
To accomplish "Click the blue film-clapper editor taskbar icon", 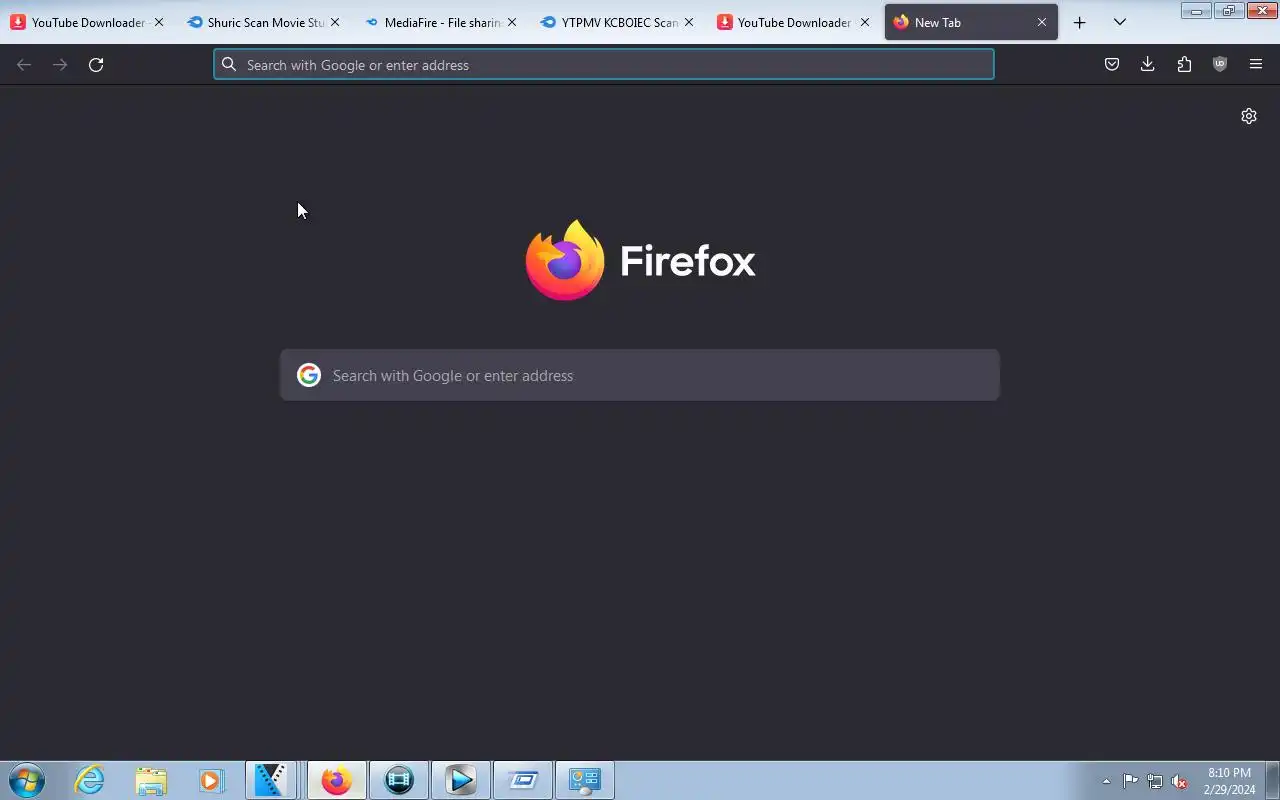I will pos(270,780).
